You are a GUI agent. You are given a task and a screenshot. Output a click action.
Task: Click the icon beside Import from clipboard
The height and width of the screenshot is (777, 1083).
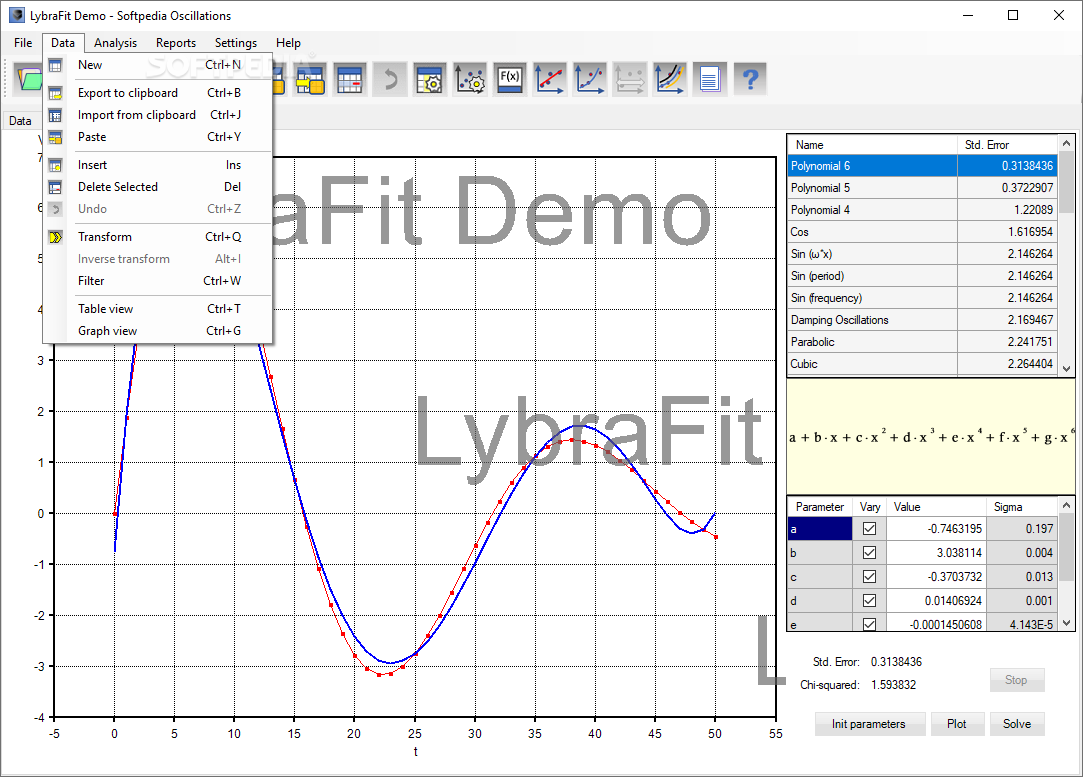point(55,115)
